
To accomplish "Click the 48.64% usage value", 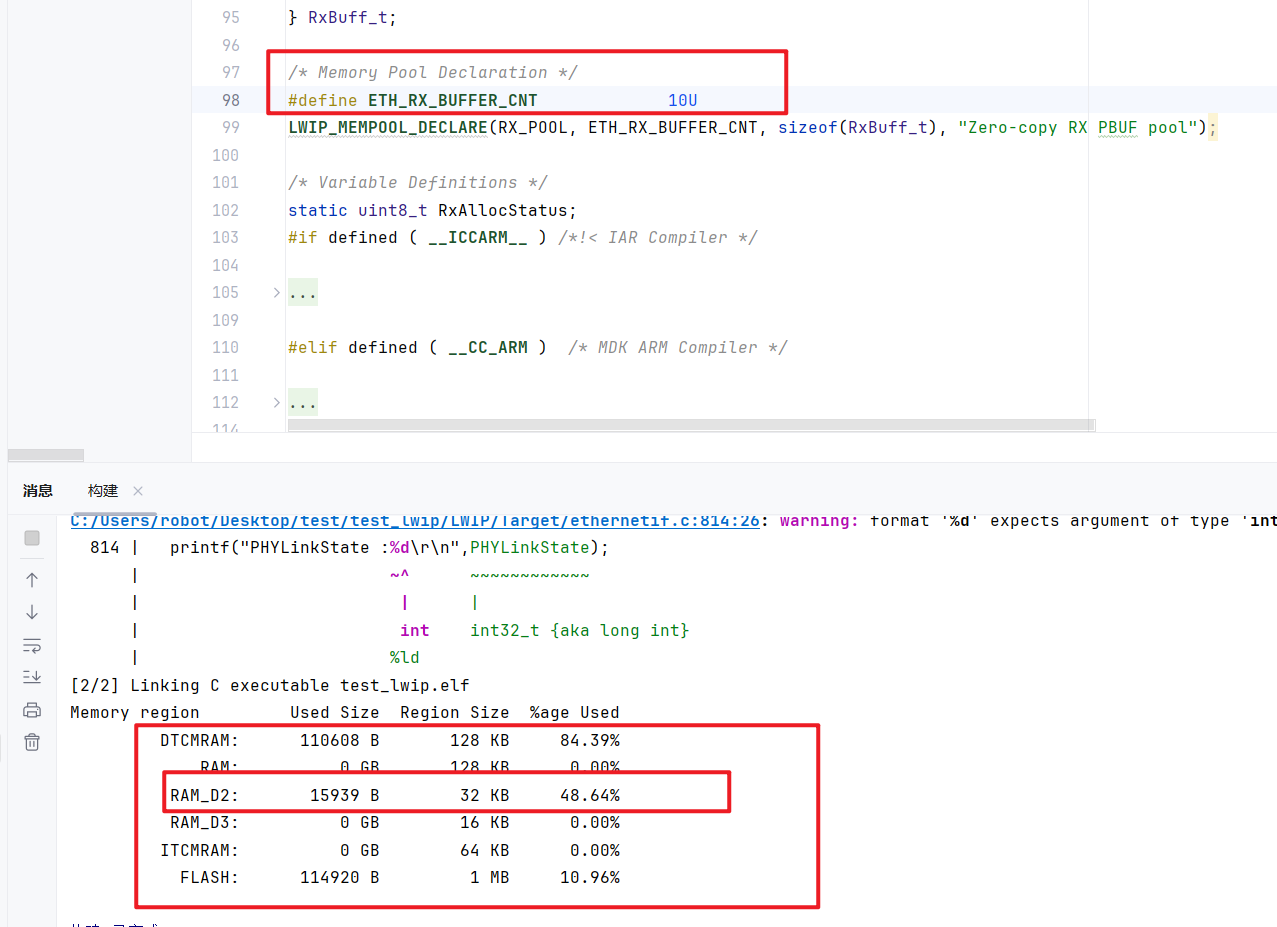I will 590,795.
